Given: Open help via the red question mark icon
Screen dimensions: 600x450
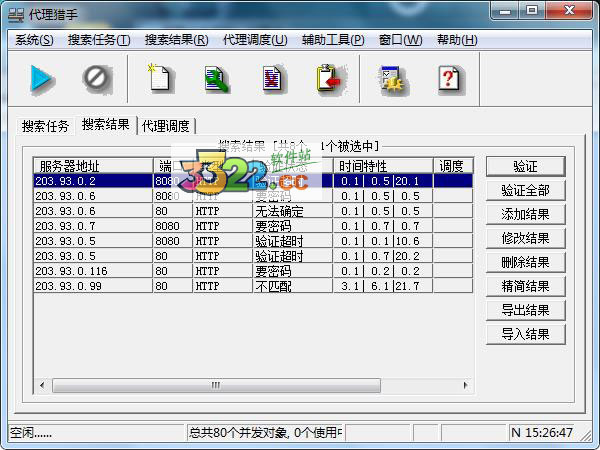Looking at the screenshot, I should tap(451, 79).
